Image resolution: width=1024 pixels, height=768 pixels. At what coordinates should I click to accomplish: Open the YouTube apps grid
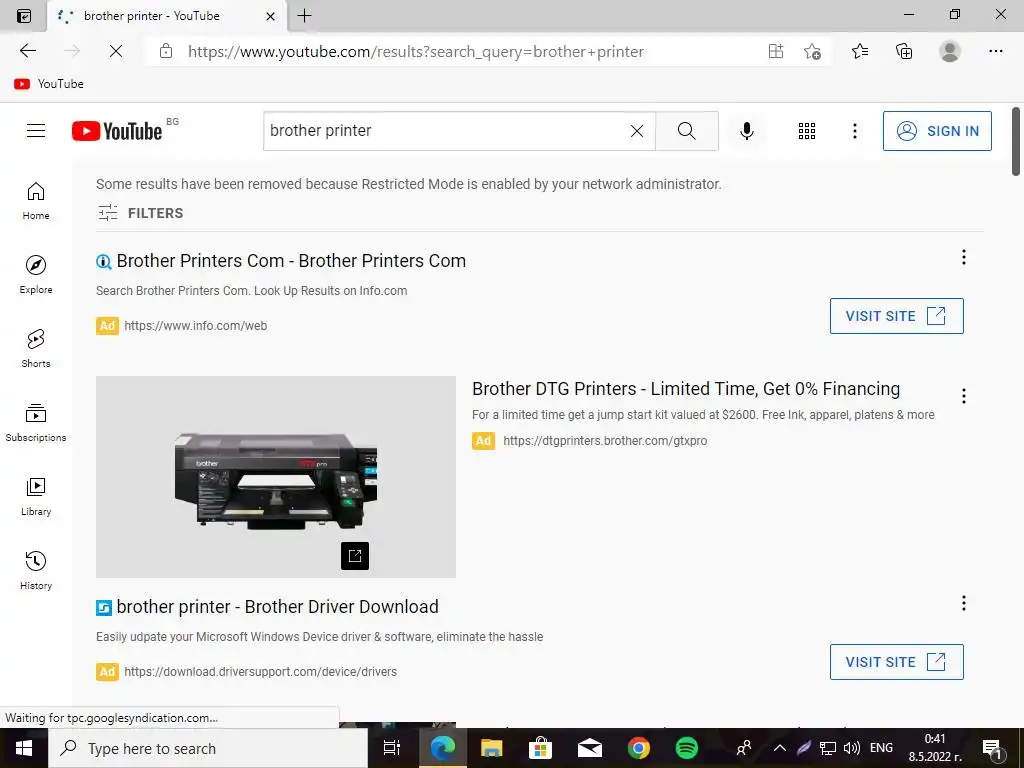pos(807,131)
